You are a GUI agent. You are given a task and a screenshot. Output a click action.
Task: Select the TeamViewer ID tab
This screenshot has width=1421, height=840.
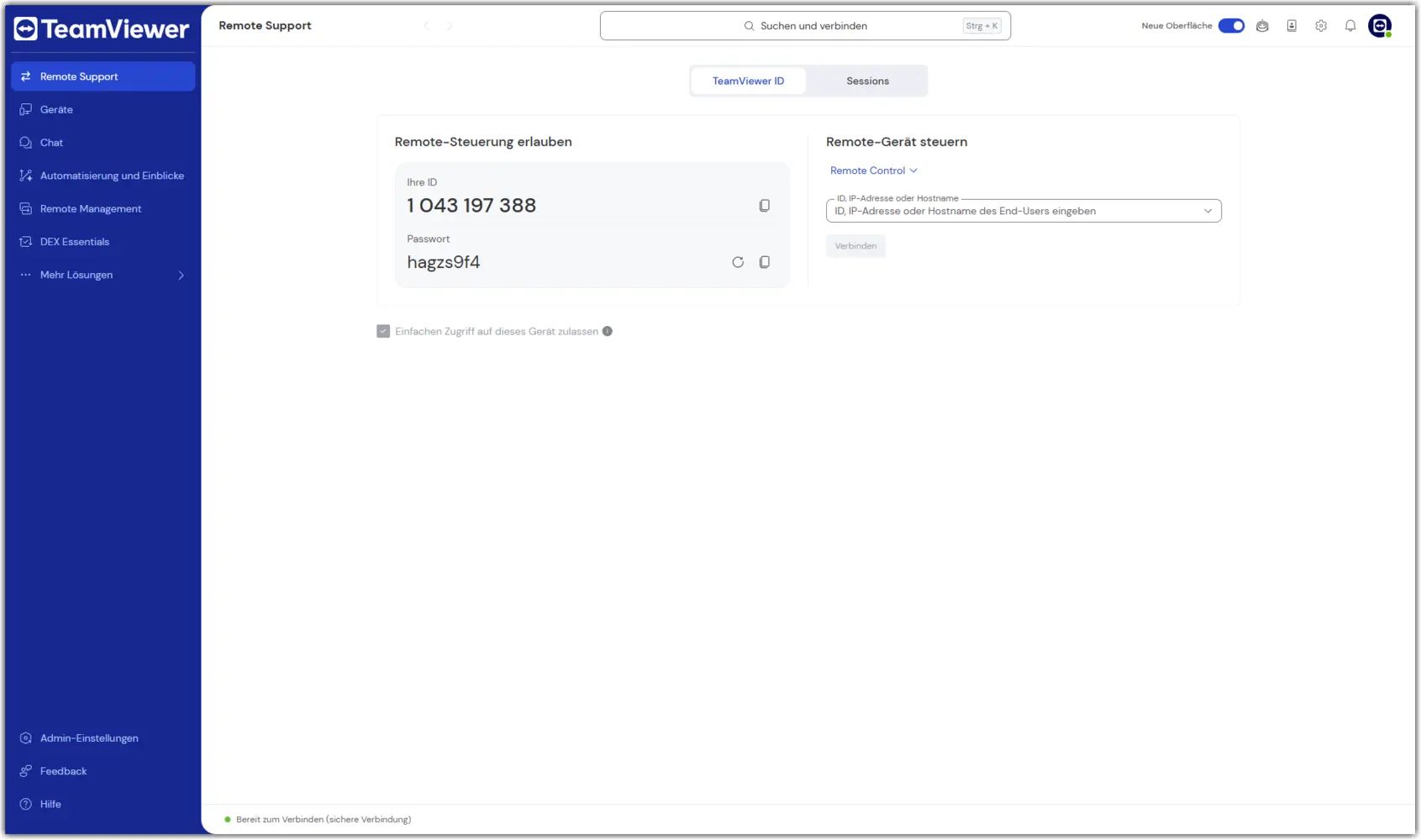tap(748, 81)
